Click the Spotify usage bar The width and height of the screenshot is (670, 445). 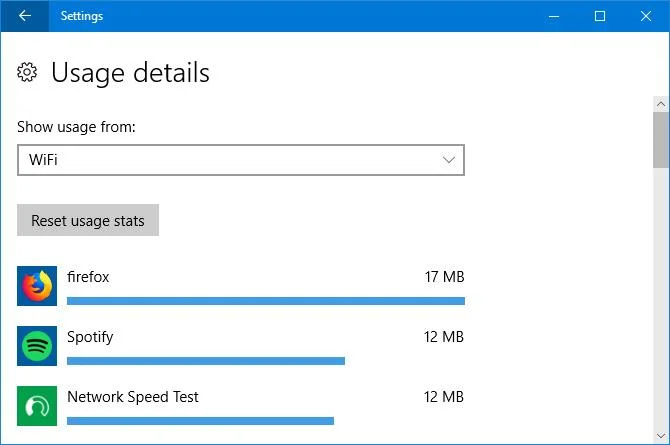tap(206, 361)
